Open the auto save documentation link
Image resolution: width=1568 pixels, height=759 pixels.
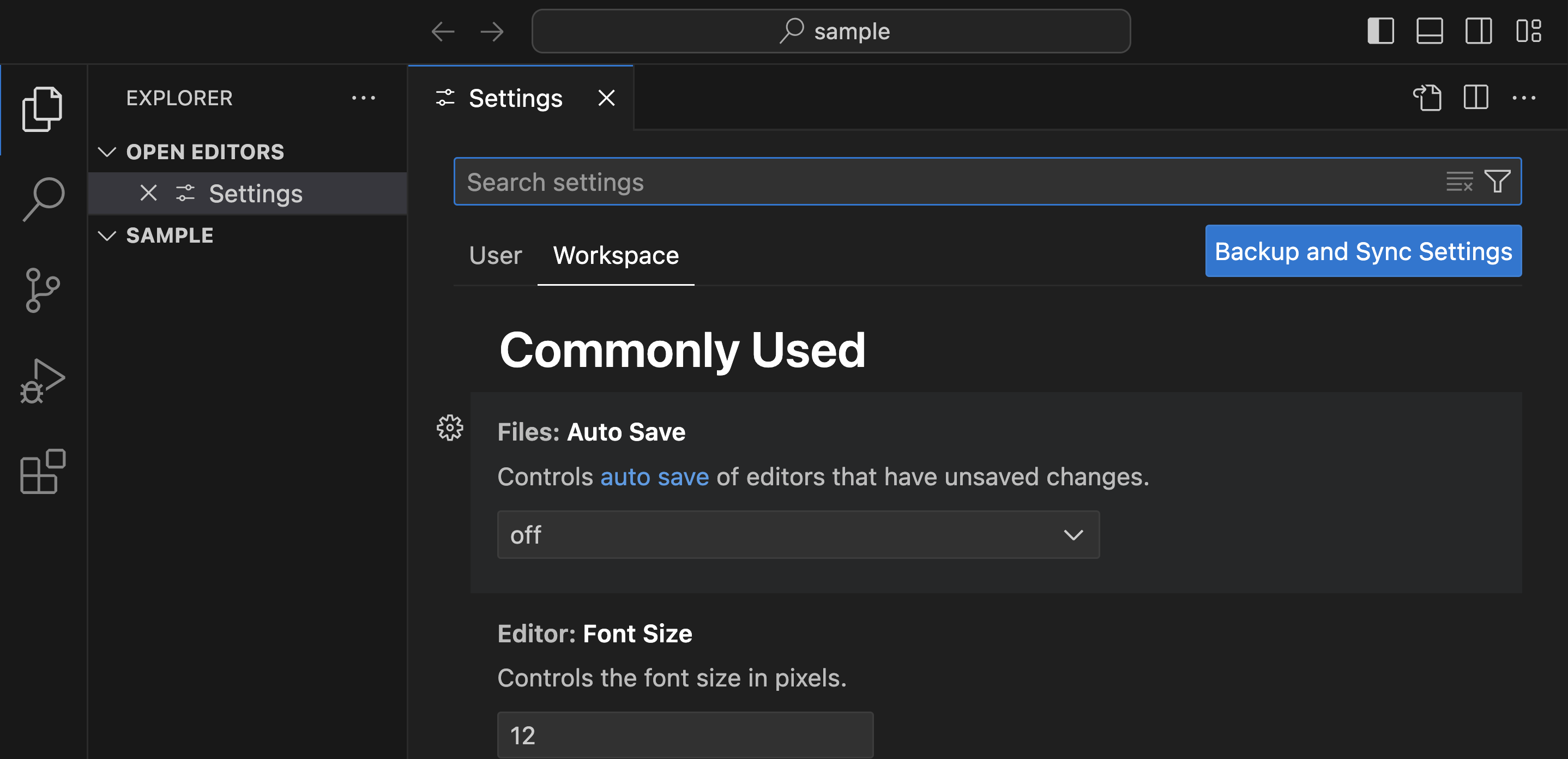click(654, 477)
